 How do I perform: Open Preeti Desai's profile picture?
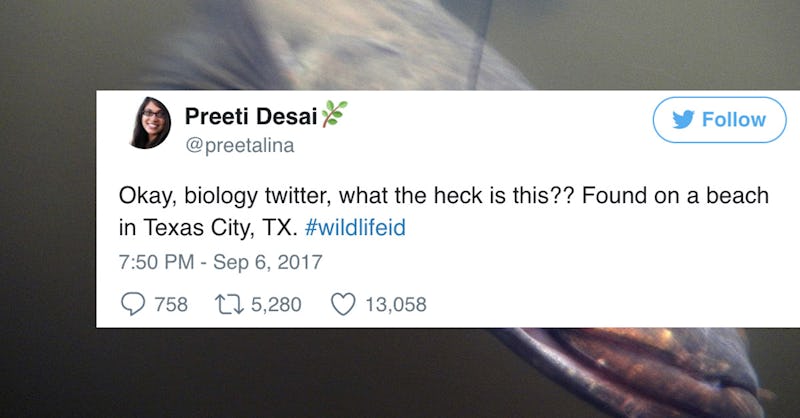[x=150, y=122]
